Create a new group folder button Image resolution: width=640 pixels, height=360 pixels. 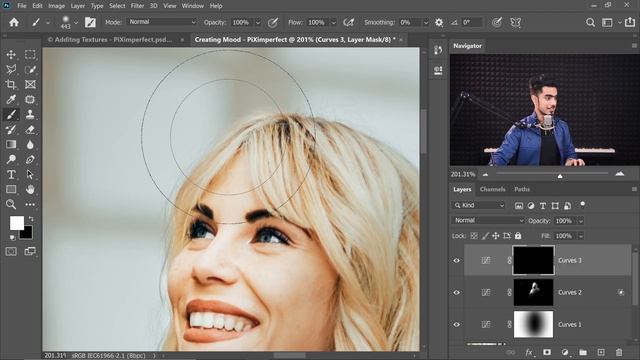(x=583, y=352)
